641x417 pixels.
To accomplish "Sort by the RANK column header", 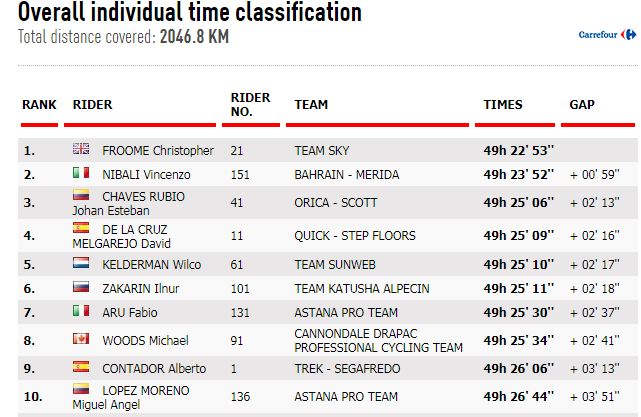I will coord(39,105).
